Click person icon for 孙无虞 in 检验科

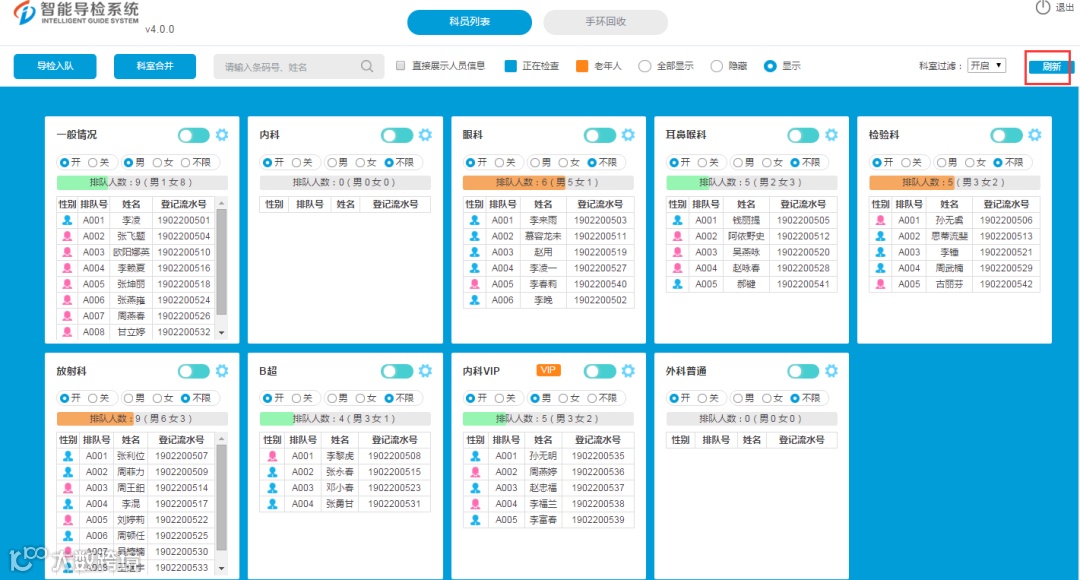(880, 220)
